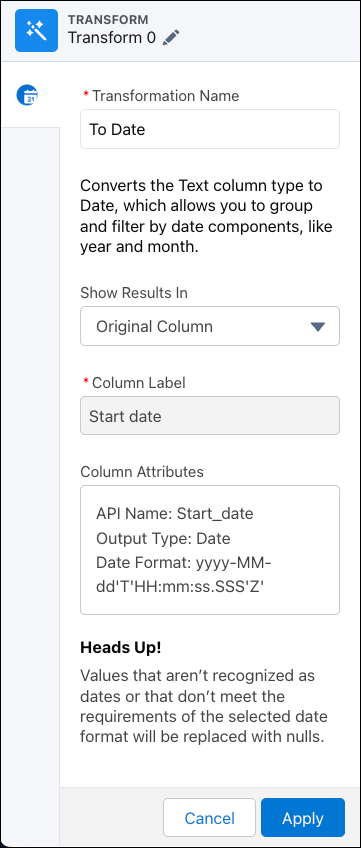
Task: Click the Date Format: yyyy-MM- text
Action: (x=184, y=563)
